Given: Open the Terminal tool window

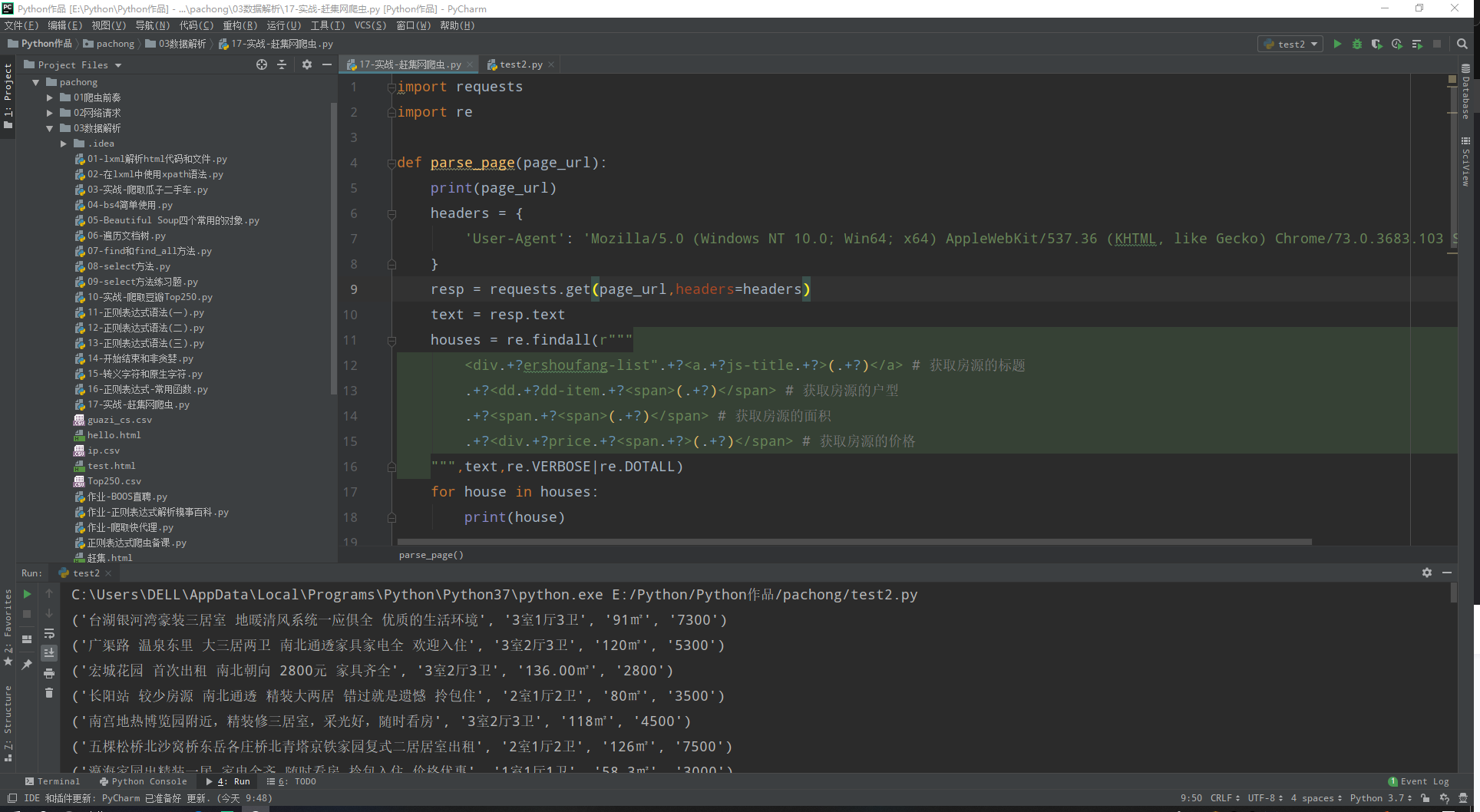Looking at the screenshot, I should coord(52,781).
